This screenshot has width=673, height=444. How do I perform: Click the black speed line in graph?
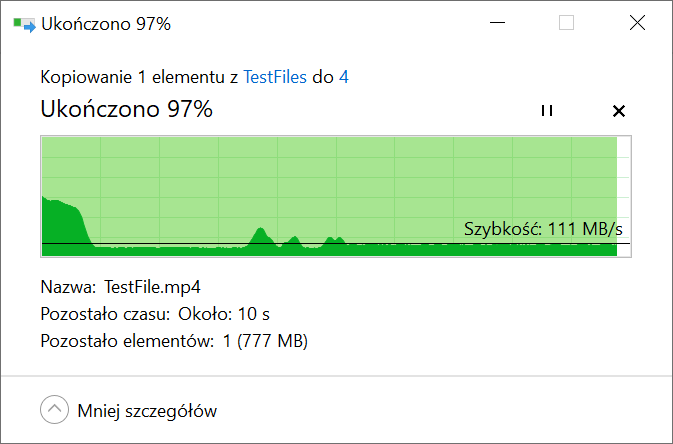click(x=336, y=243)
